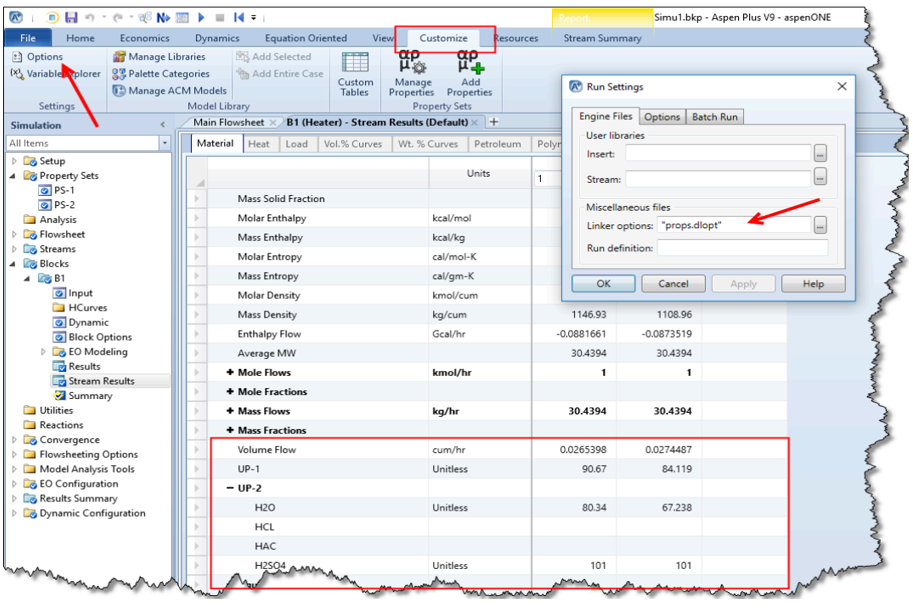Switch to Options tab in Run Settings

(662, 116)
